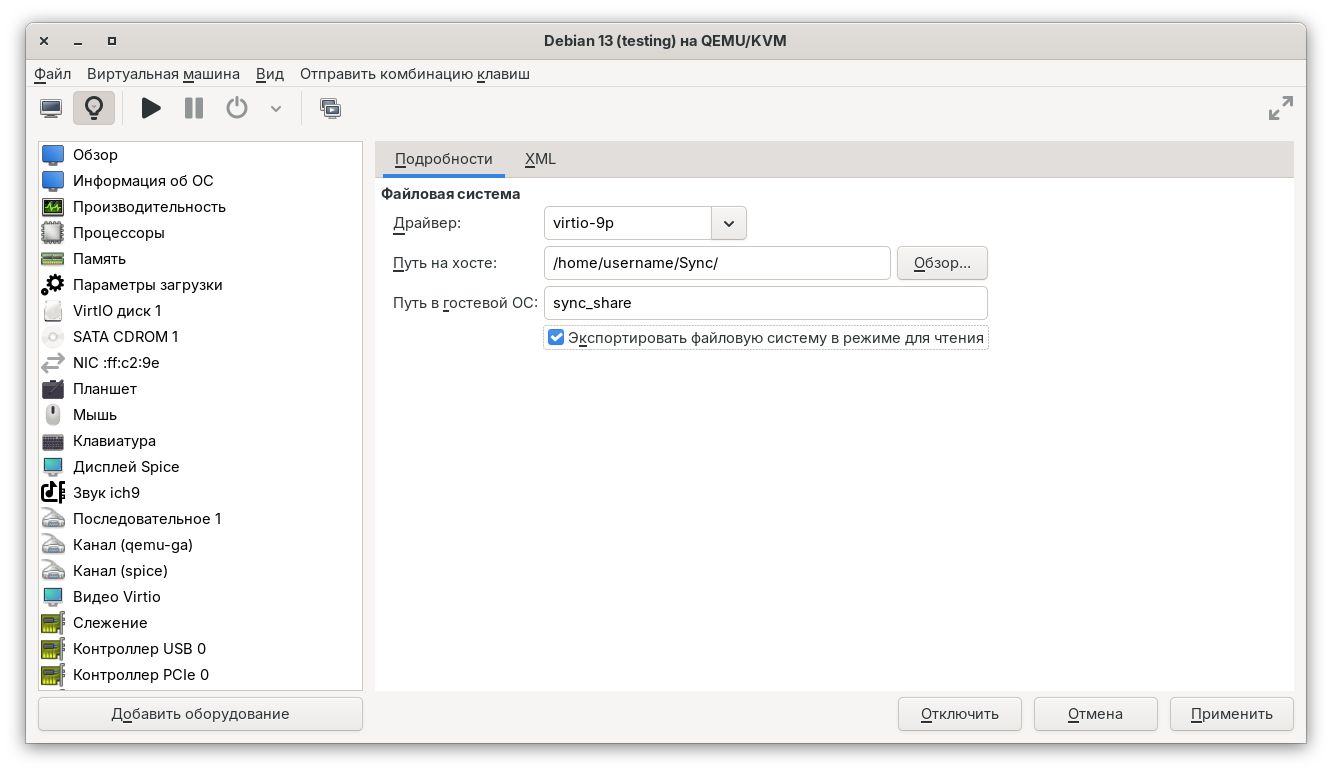Switch to the Подробности tab
Image resolution: width=1332 pixels, height=772 pixels.
tap(444, 159)
